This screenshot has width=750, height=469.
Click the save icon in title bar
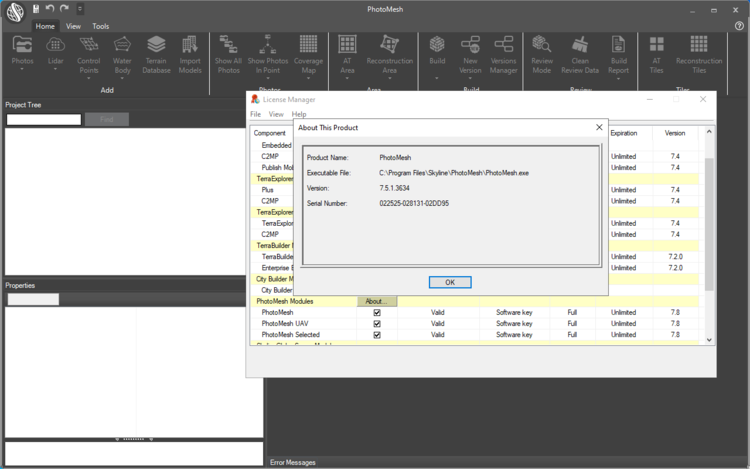(36, 9)
